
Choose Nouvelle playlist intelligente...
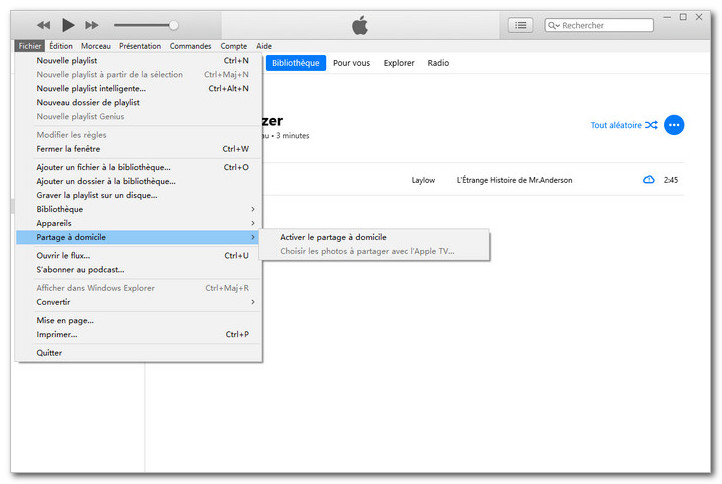(139, 88)
